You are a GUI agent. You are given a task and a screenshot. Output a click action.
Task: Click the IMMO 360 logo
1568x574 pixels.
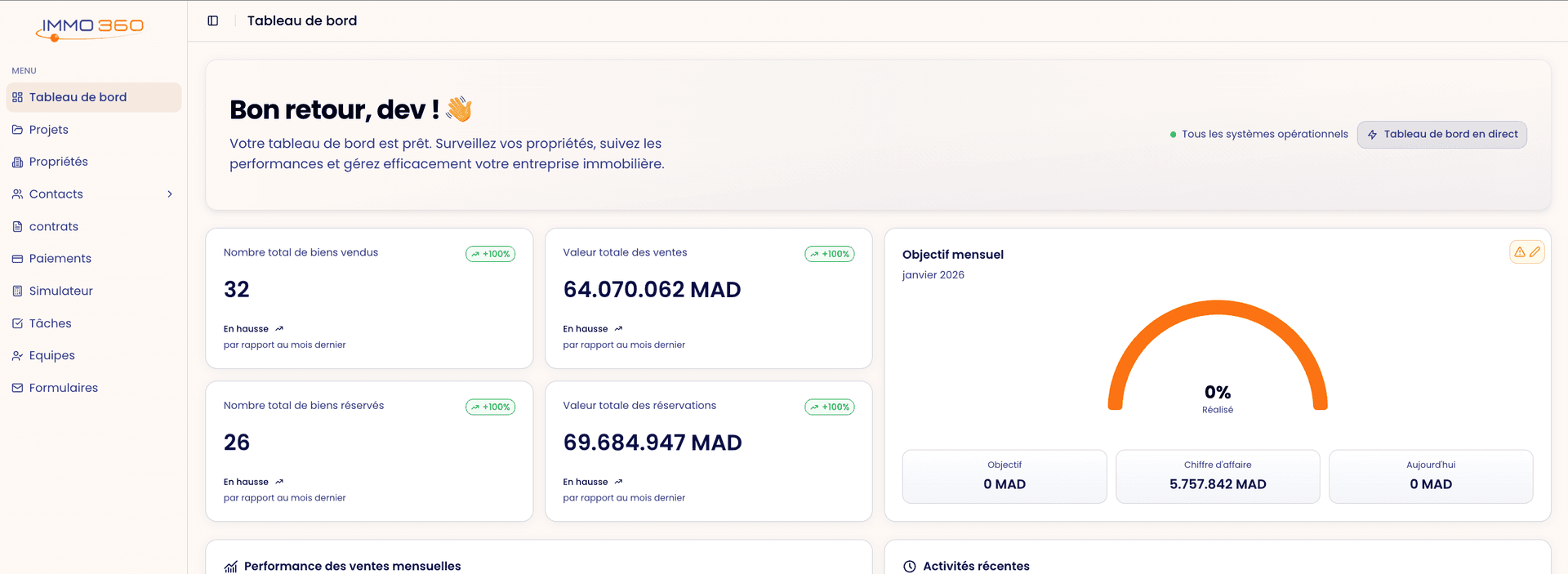click(x=90, y=29)
